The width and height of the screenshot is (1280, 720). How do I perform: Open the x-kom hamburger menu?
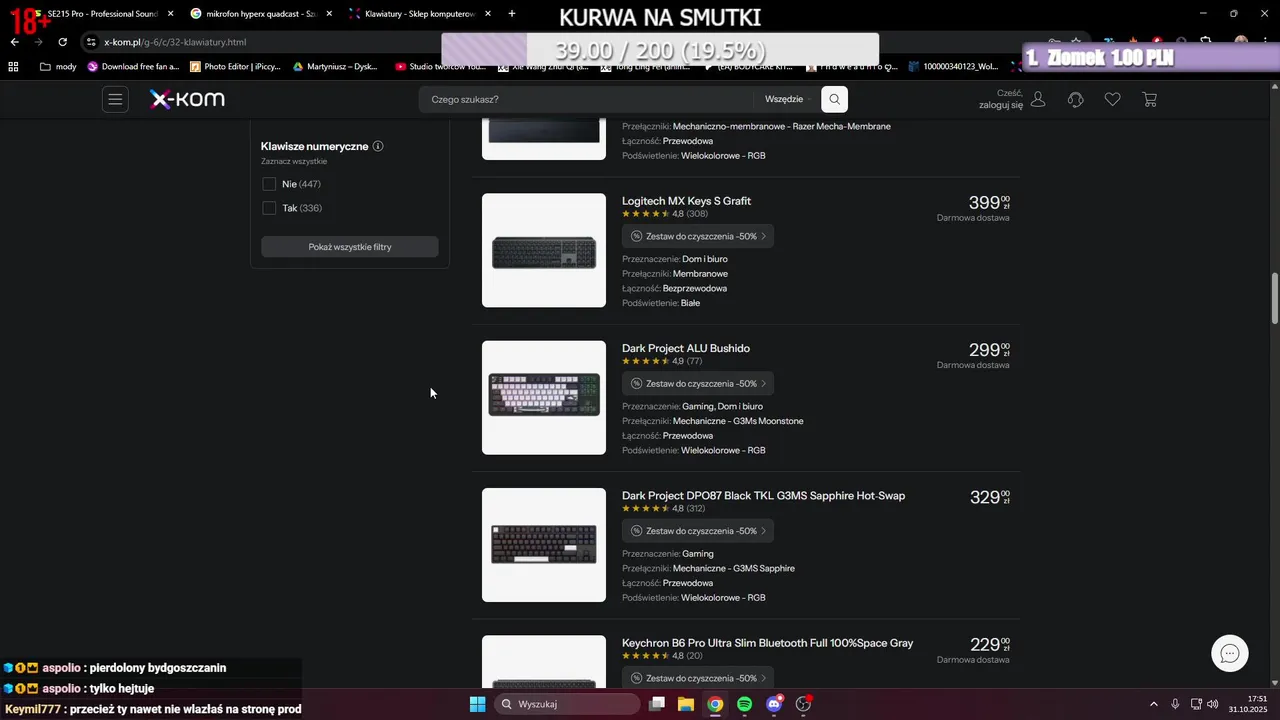point(115,99)
